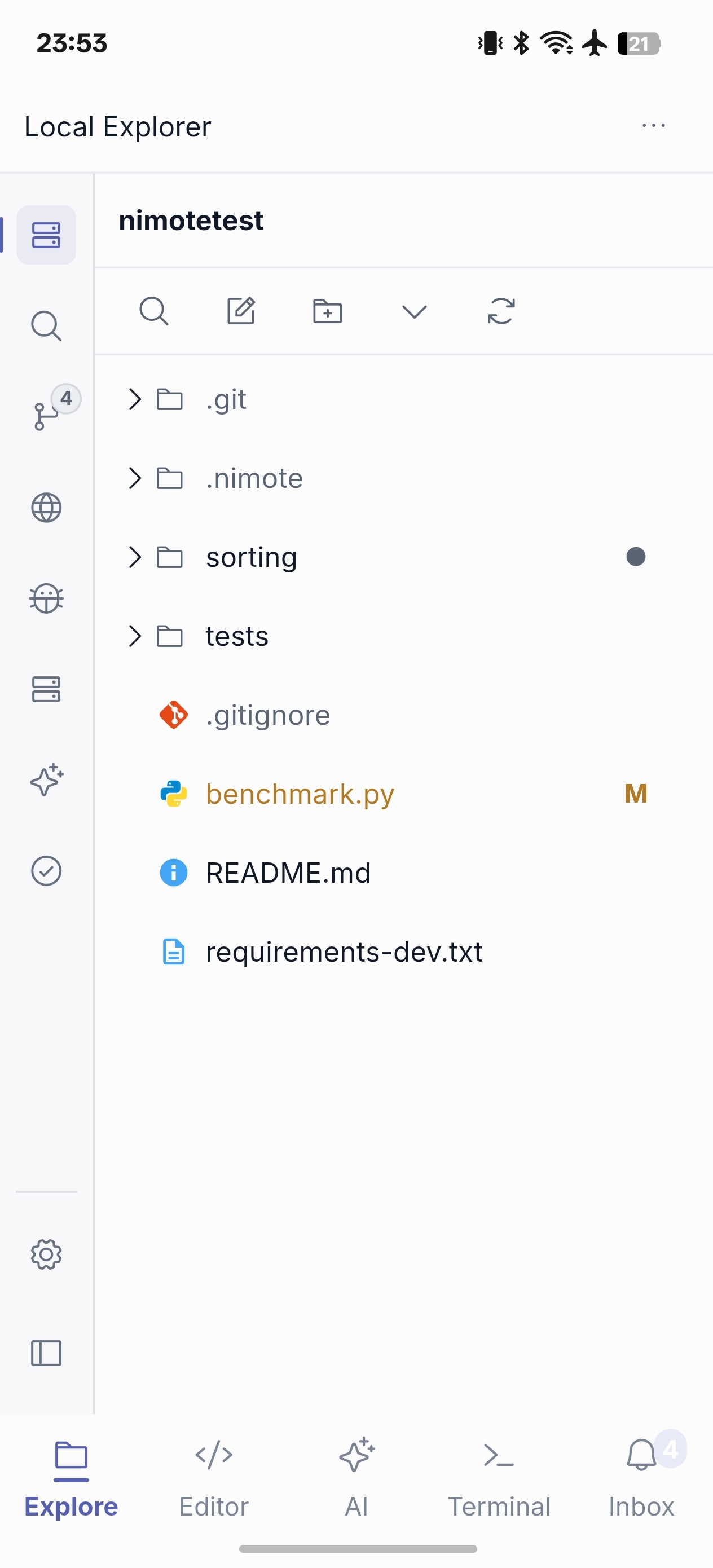Open the AI sparkle icon in sidebar
This screenshot has width=713, height=1568.
tap(46, 779)
